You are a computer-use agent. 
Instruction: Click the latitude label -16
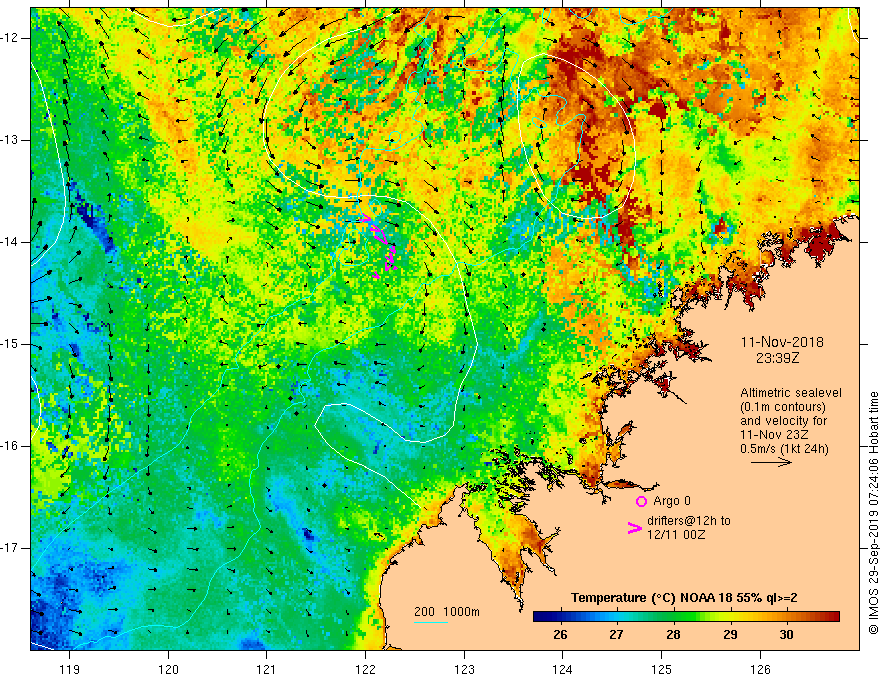click(10, 446)
